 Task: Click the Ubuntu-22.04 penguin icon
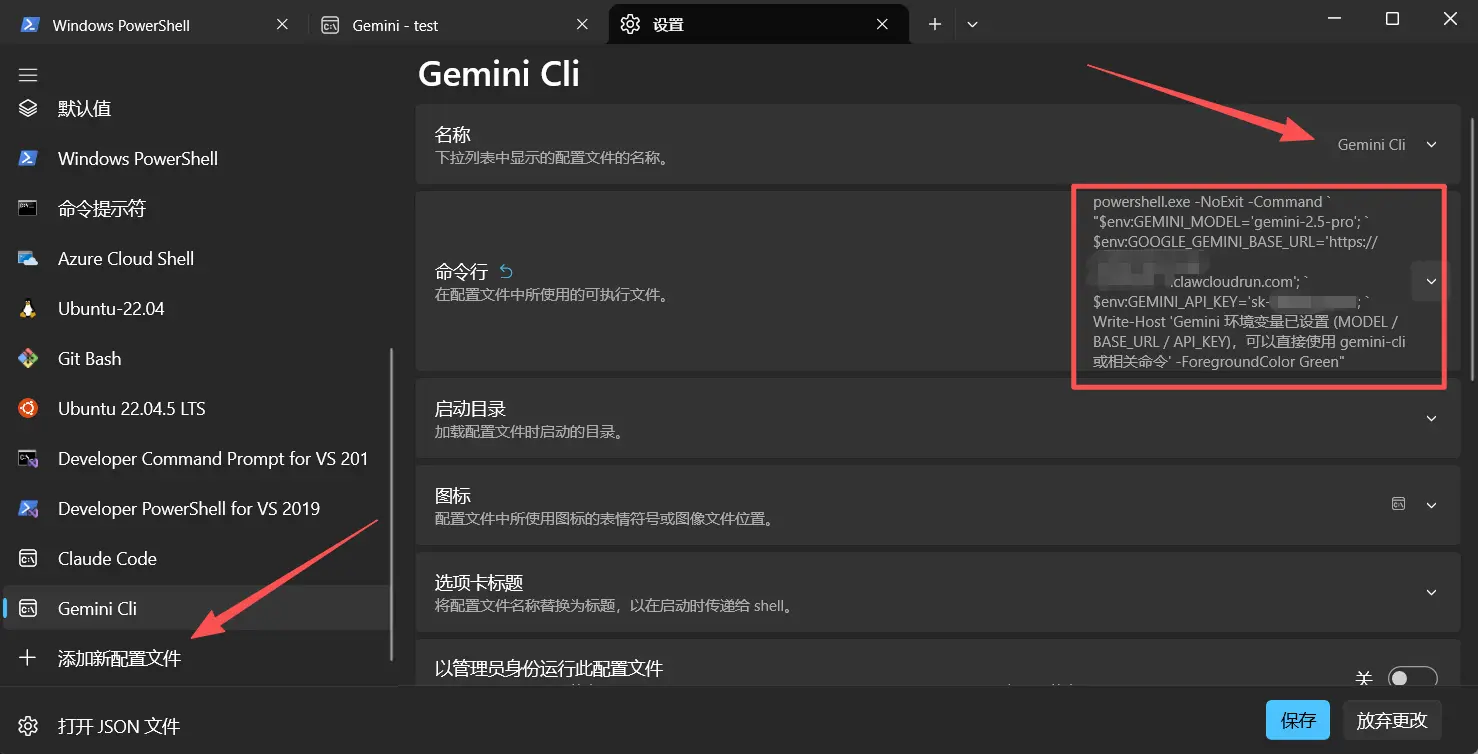tap(28, 309)
